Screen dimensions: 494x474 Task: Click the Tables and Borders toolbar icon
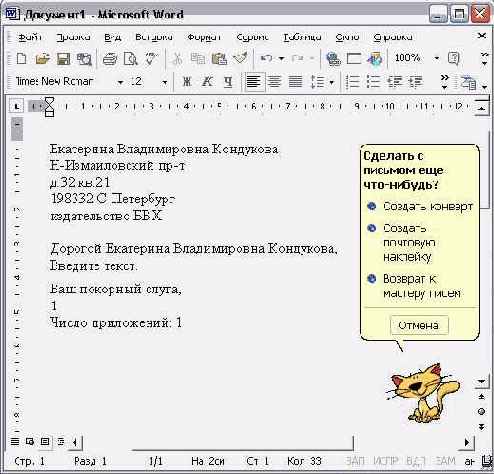tap(354, 59)
